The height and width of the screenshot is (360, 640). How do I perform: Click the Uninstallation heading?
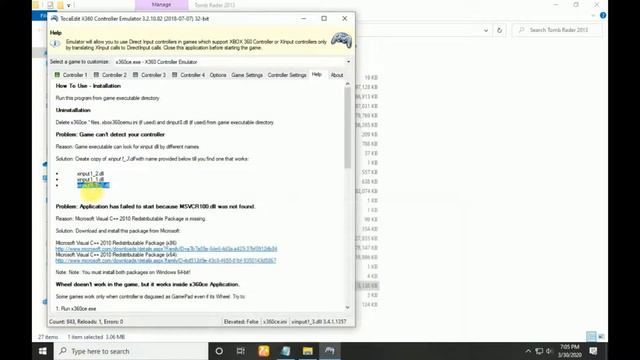[x=73, y=110]
